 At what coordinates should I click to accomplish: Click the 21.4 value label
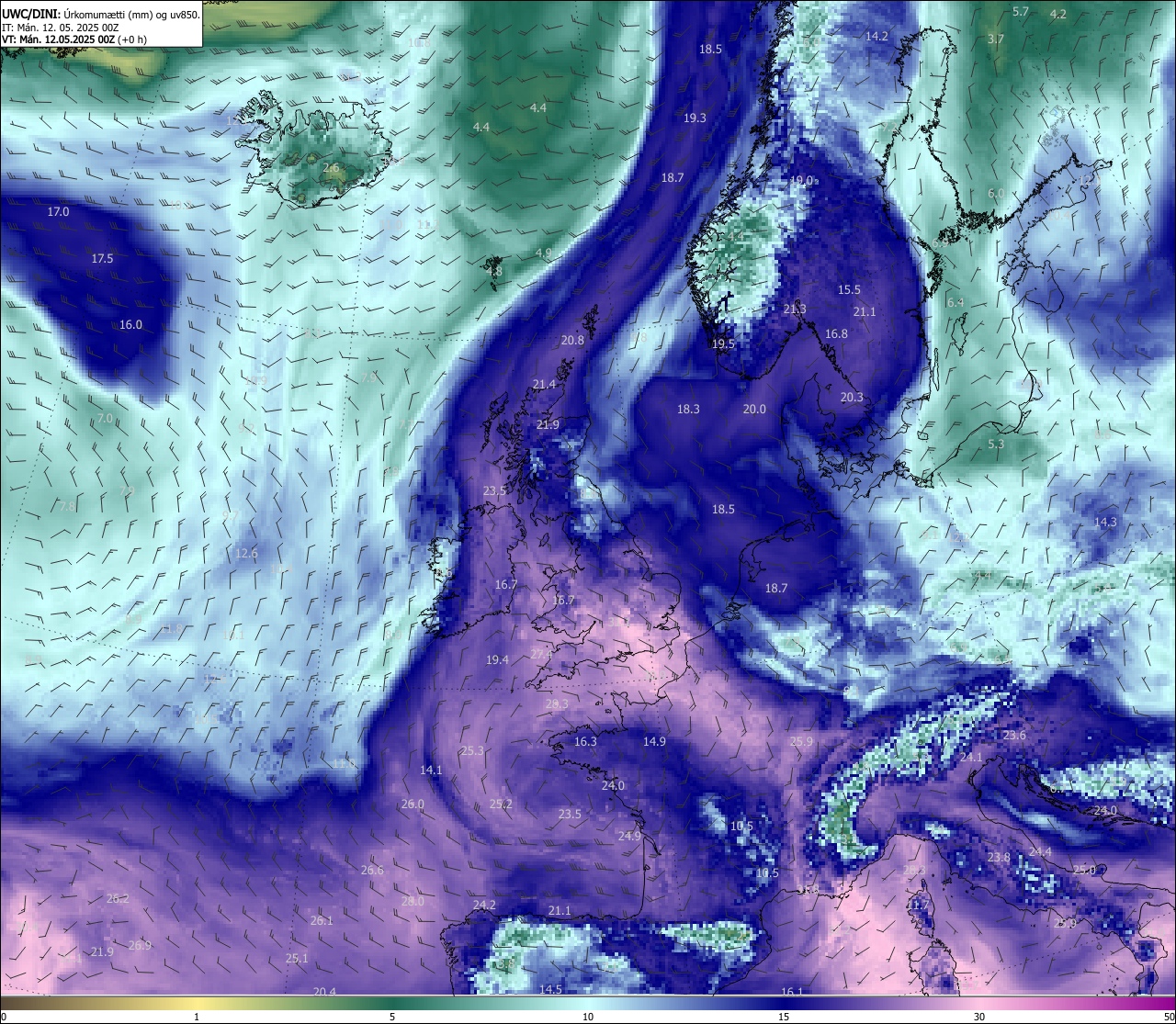pos(544,385)
